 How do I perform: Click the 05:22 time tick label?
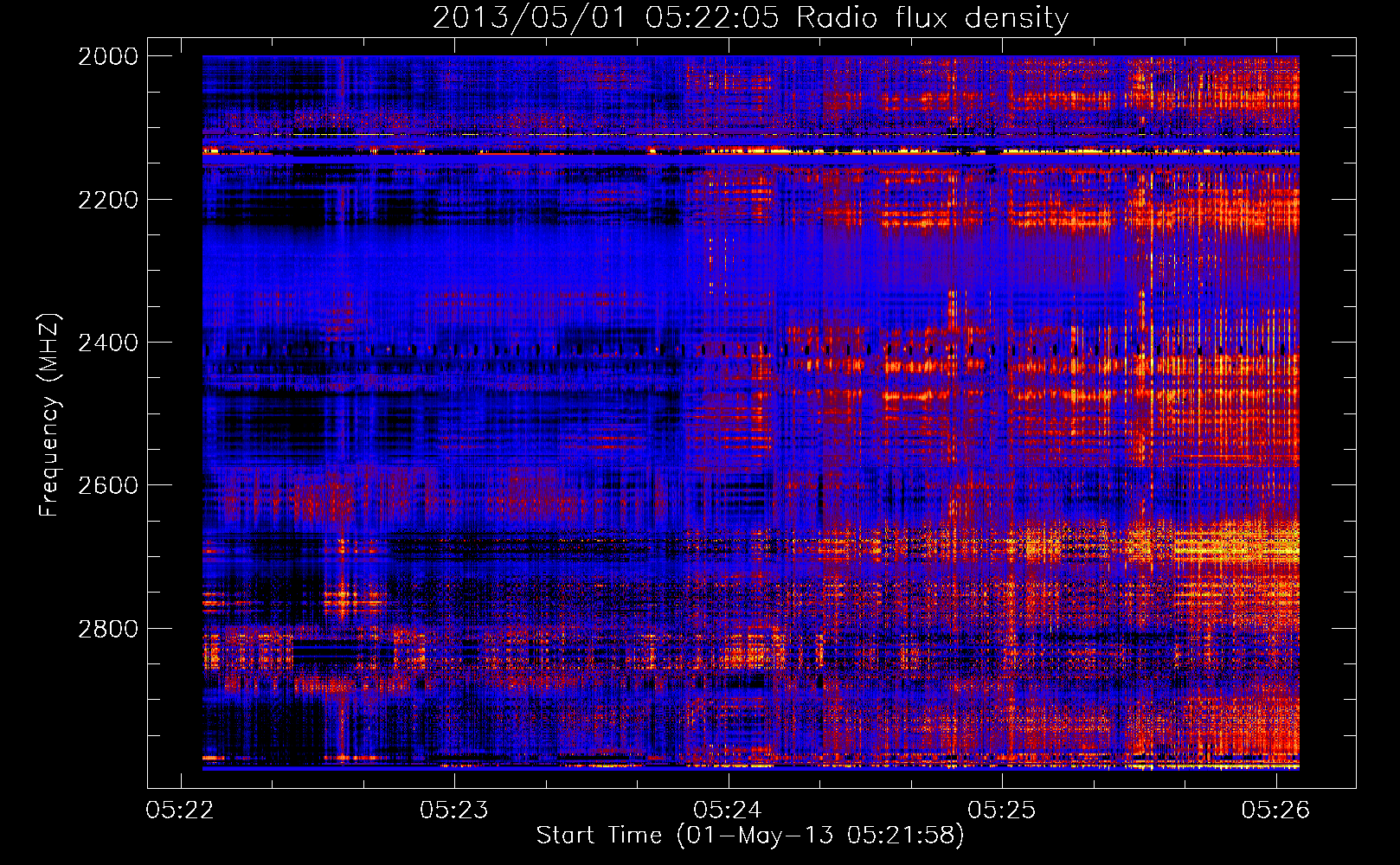[x=180, y=810]
